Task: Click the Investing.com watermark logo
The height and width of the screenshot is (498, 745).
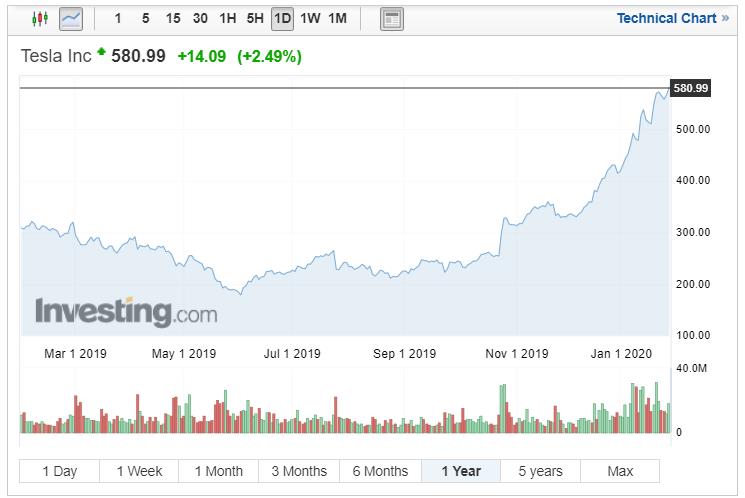Action: pyautogui.click(x=126, y=312)
